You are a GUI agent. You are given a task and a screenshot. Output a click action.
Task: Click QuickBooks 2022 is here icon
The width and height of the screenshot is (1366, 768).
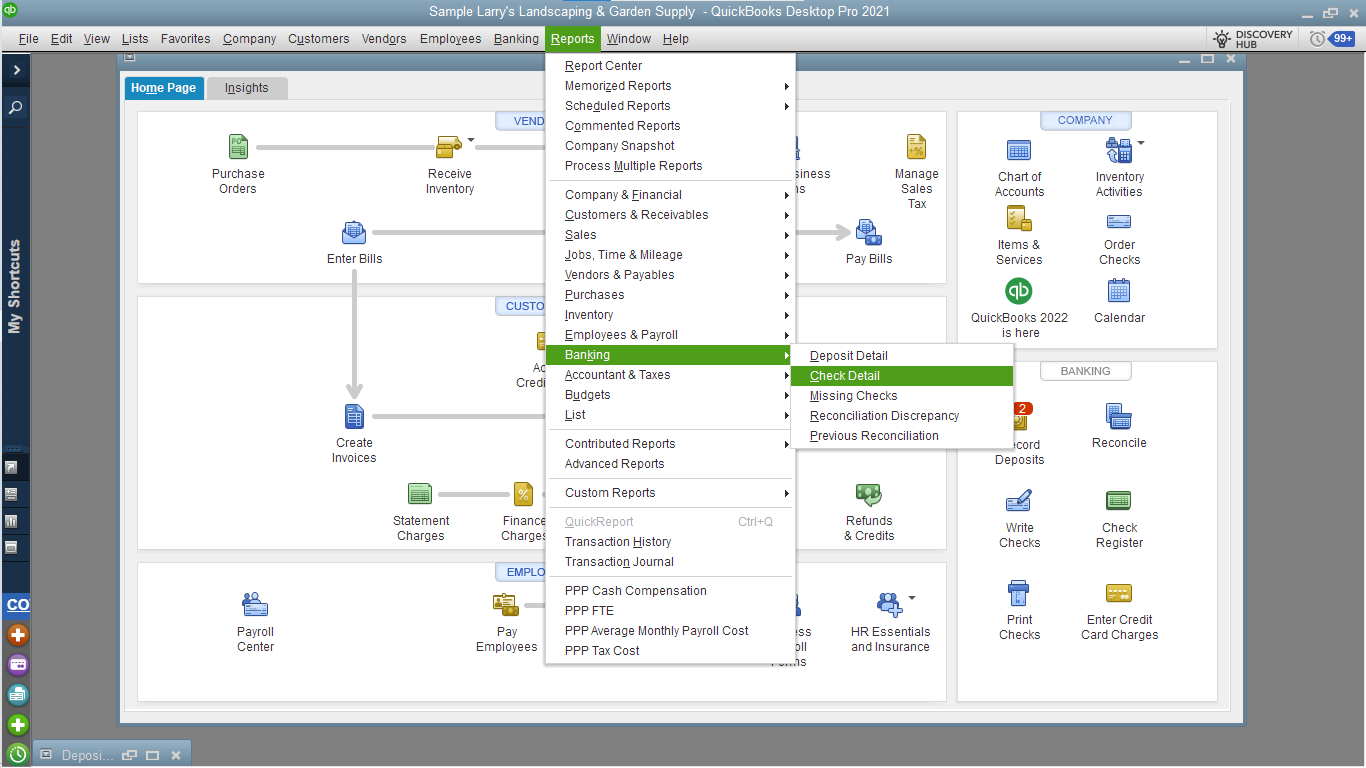click(x=1019, y=291)
